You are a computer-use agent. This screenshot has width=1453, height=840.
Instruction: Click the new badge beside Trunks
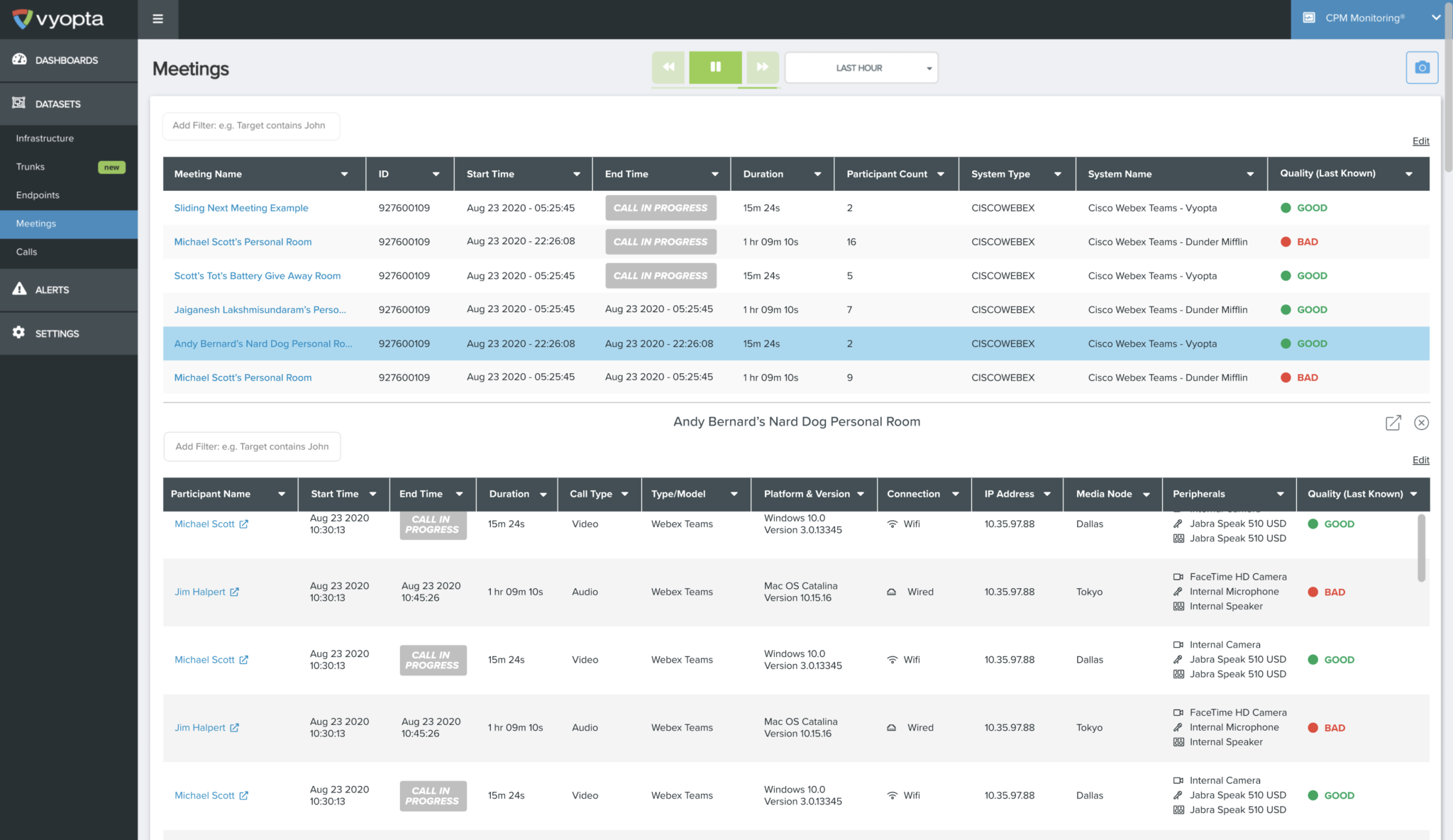[111, 167]
